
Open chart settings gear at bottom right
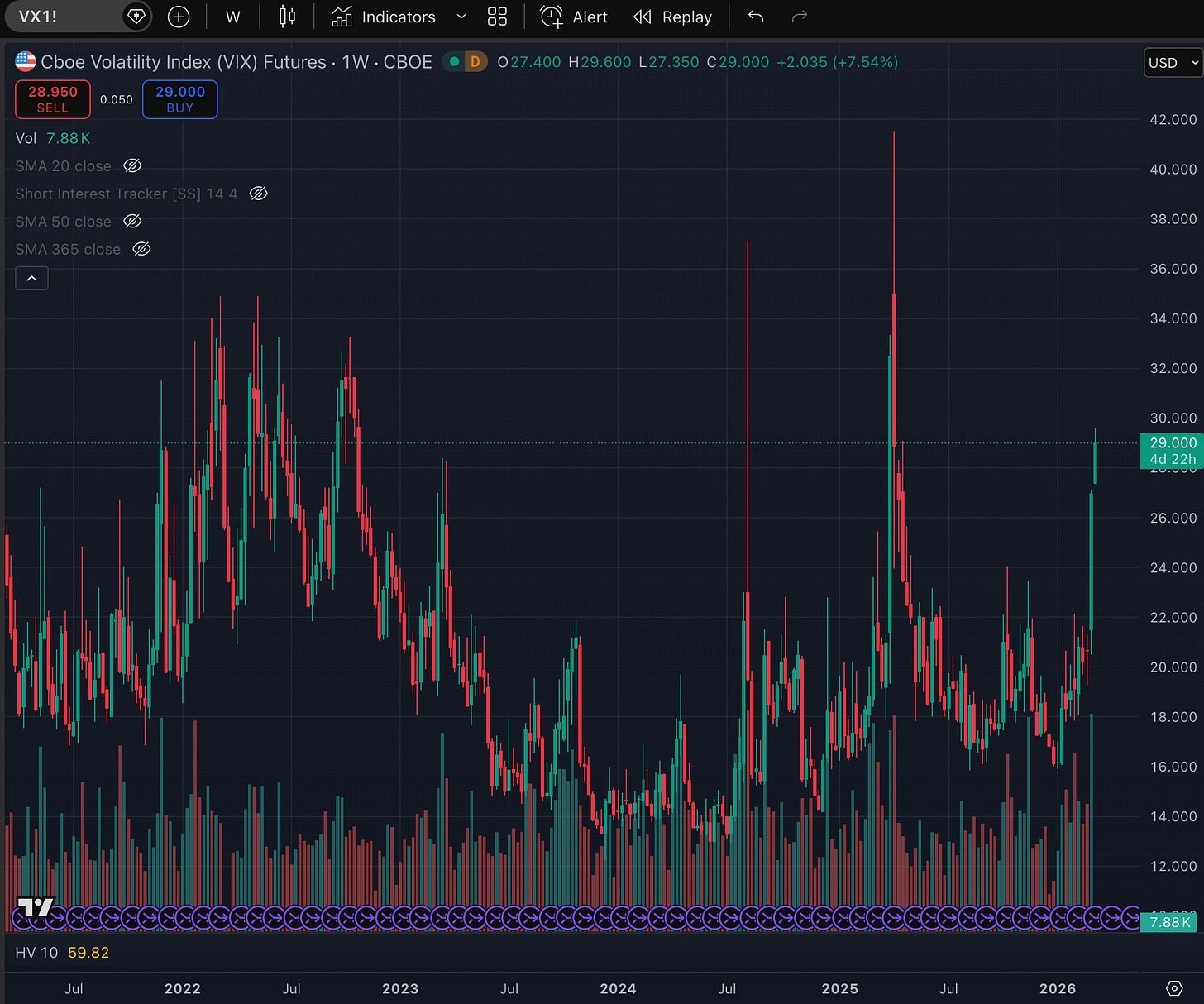click(x=1175, y=988)
